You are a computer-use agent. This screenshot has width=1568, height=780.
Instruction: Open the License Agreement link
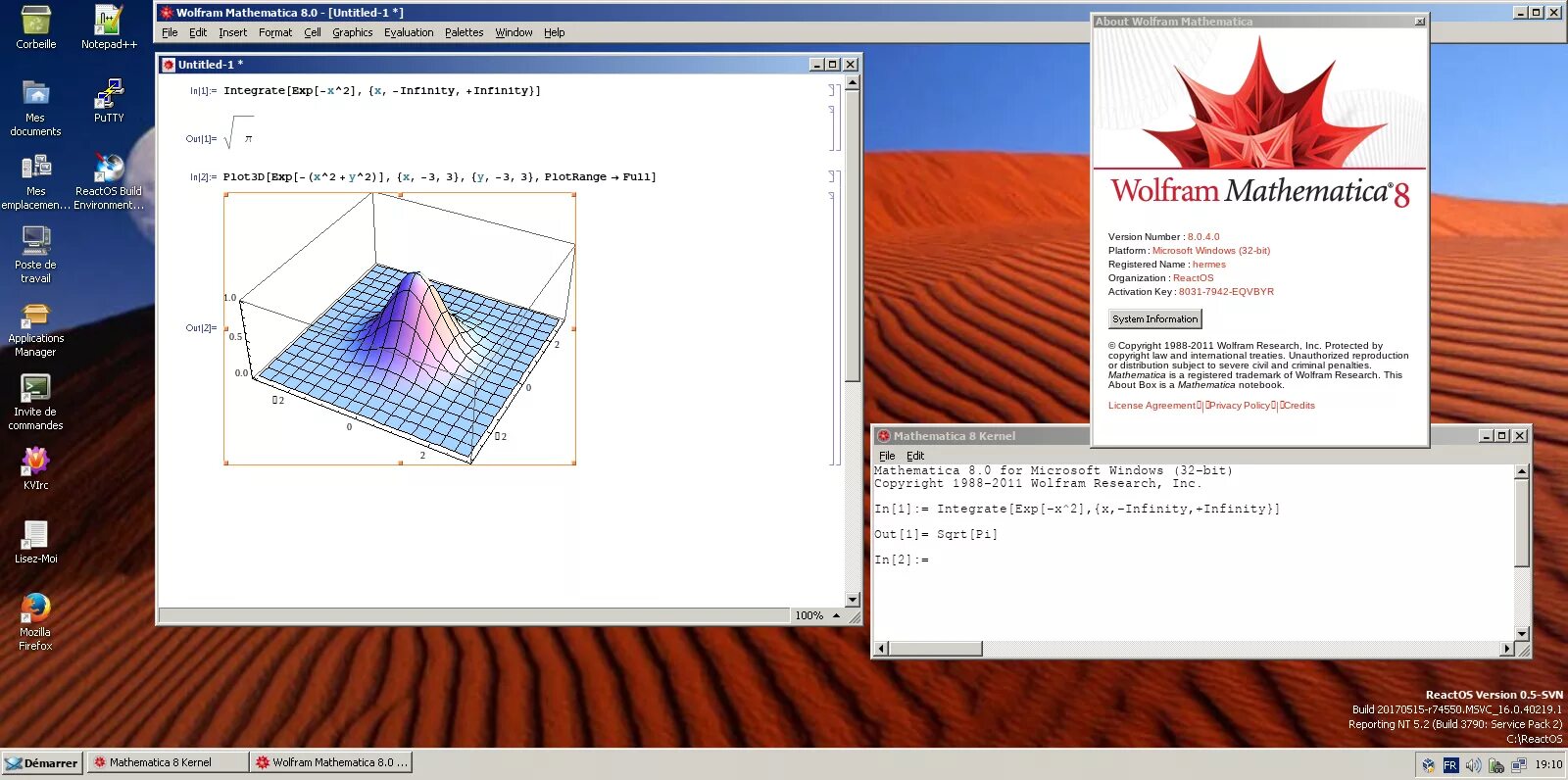click(x=1152, y=406)
